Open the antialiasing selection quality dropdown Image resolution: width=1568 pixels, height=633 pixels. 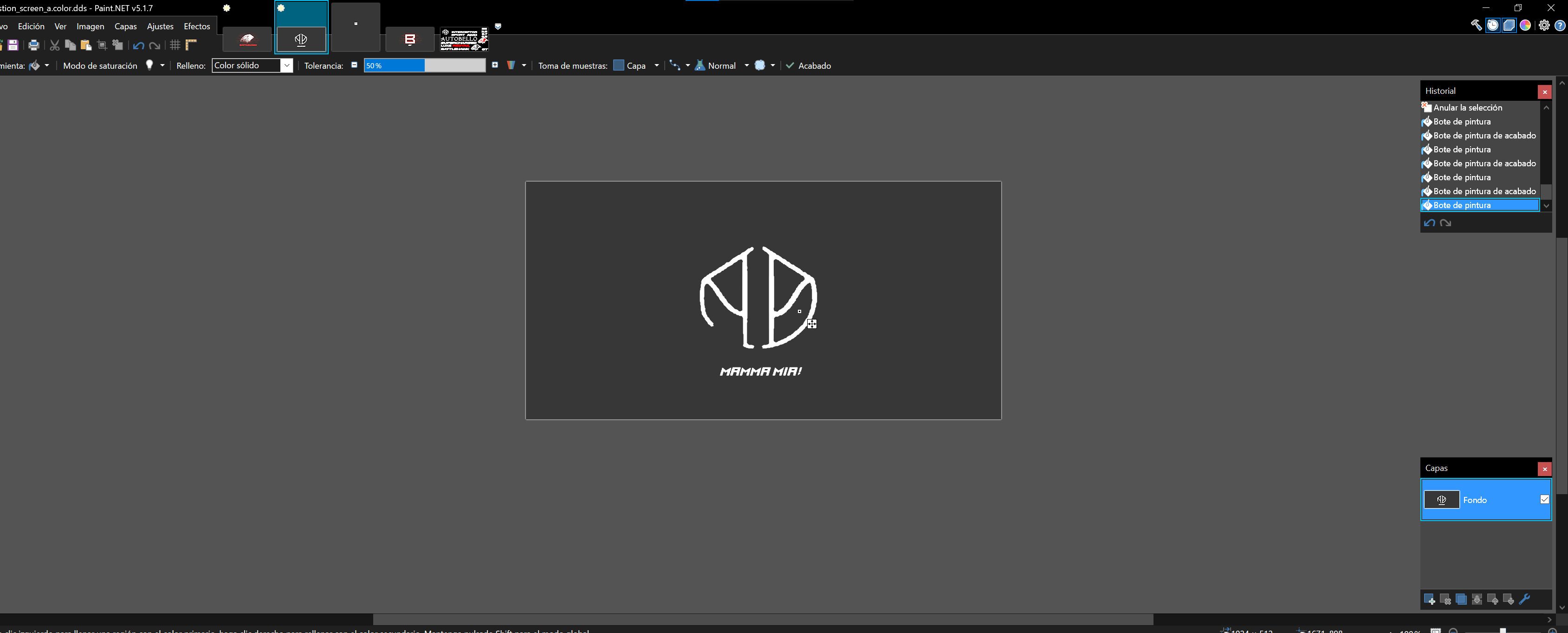(x=765, y=65)
